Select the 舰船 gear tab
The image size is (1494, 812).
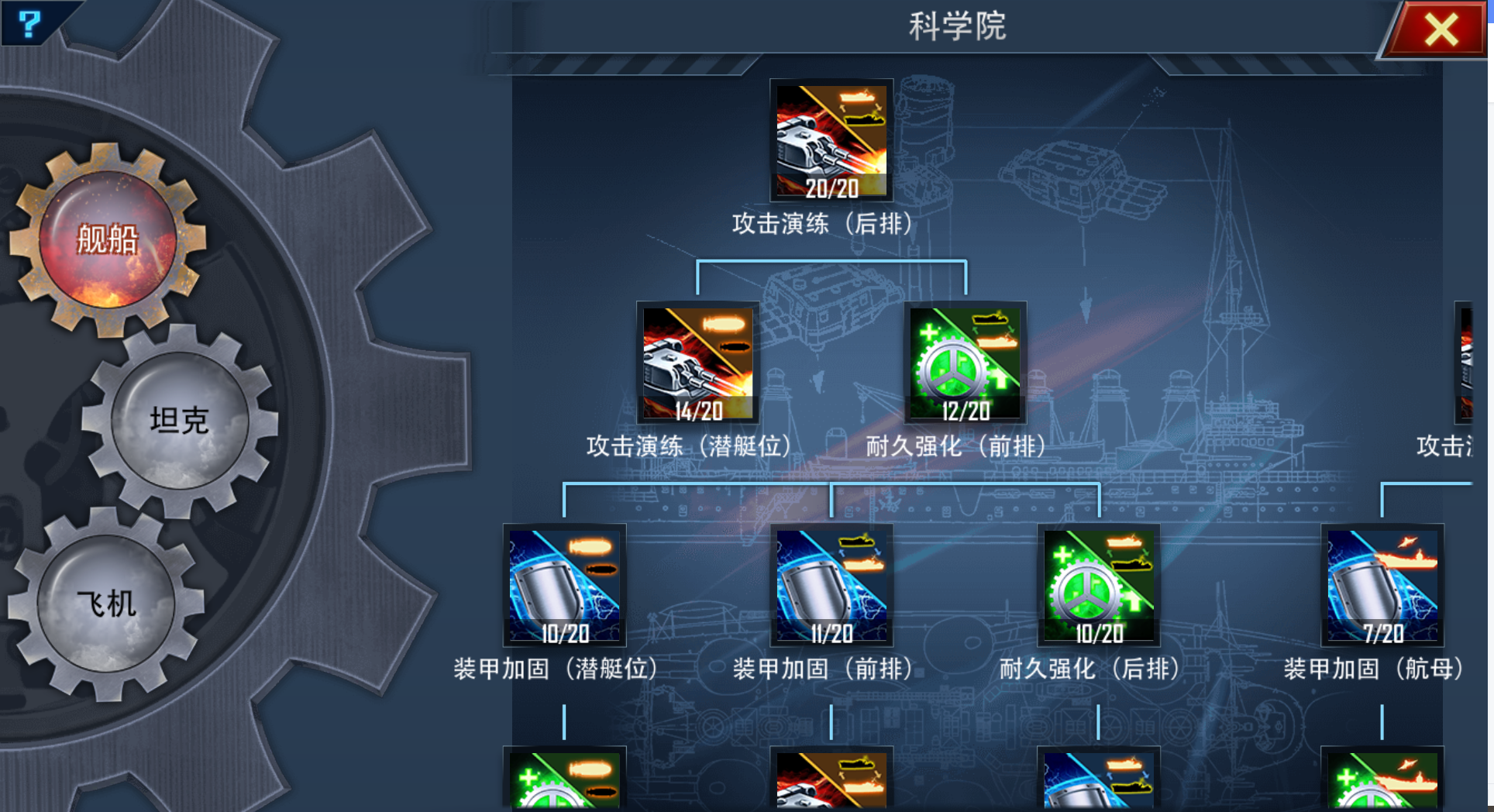pos(108,239)
